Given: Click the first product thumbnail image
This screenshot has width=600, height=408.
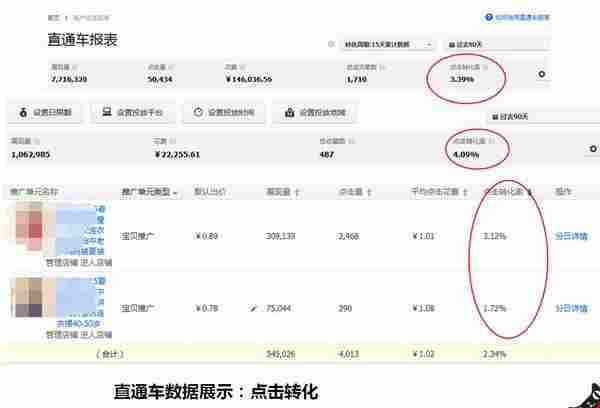Looking at the screenshot, I should coord(29,225).
